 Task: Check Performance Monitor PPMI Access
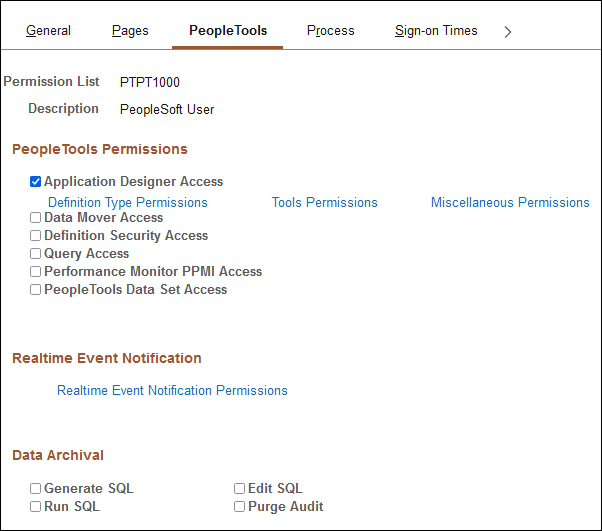(36, 272)
